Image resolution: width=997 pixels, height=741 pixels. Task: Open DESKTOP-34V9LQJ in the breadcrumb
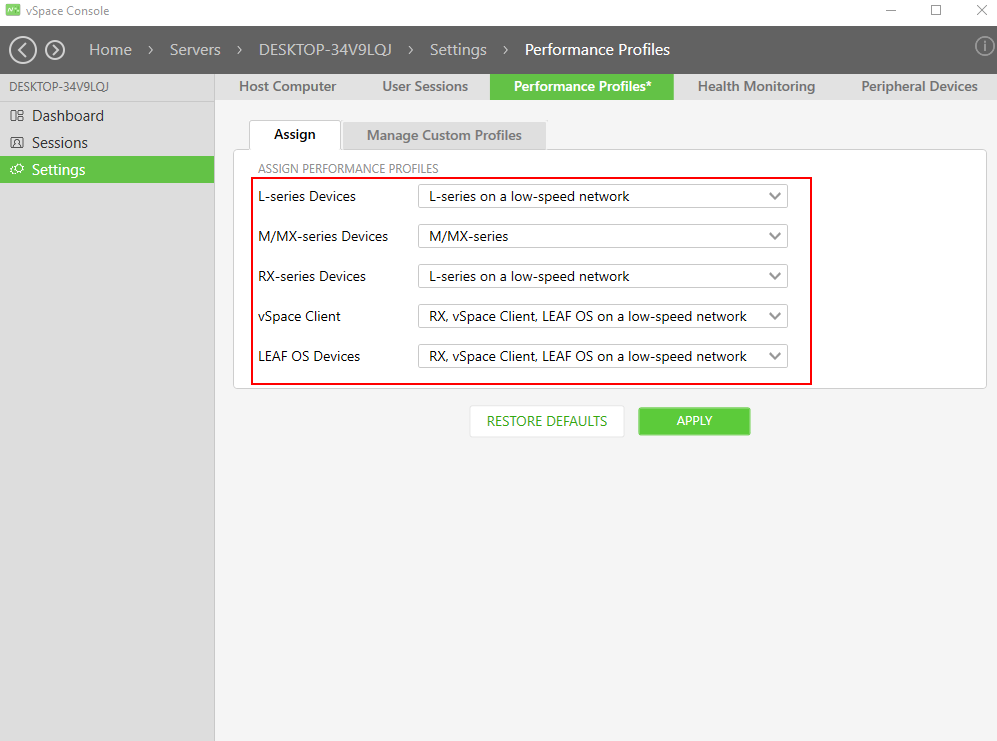coord(325,50)
